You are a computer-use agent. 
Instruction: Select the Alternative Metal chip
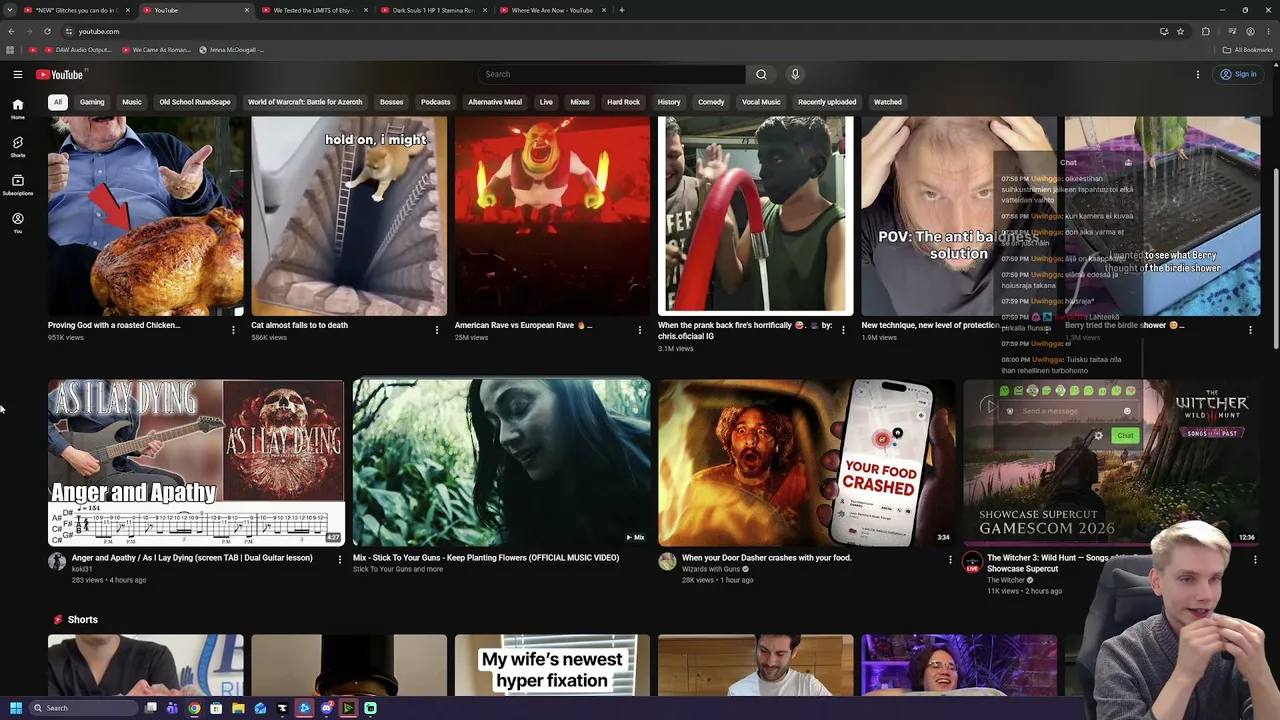pyautogui.click(x=495, y=102)
